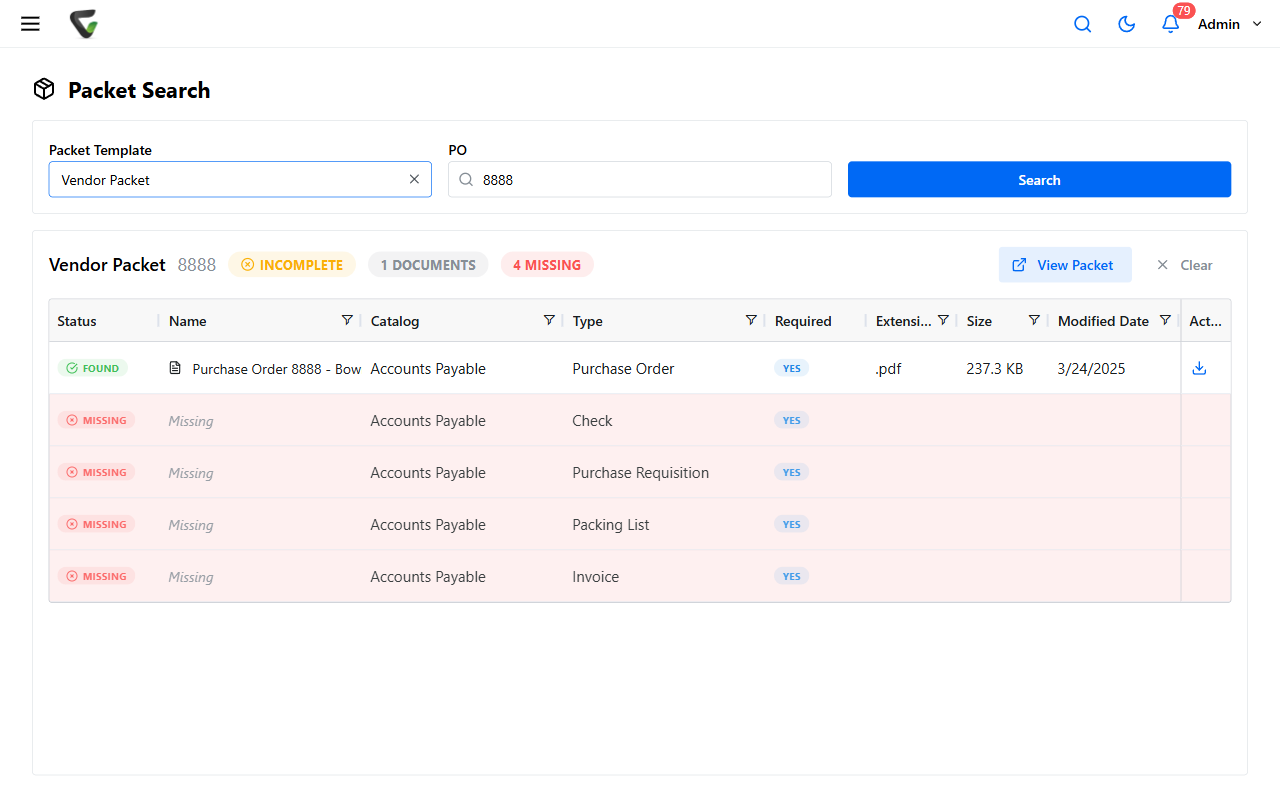This screenshot has height=800, width=1280.
Task: Clear the packet search results
Action: (1185, 265)
